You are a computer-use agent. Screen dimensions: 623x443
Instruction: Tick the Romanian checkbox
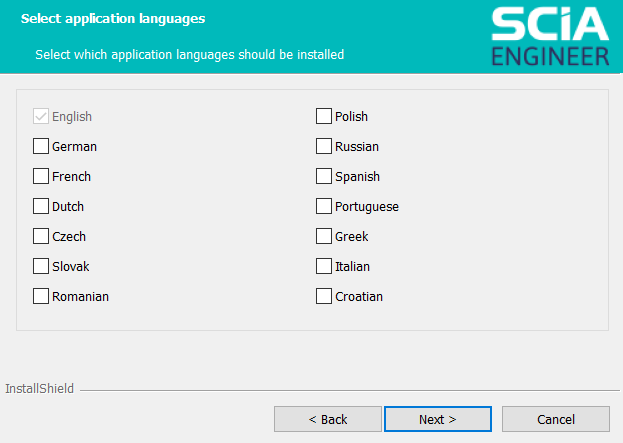click(41, 296)
